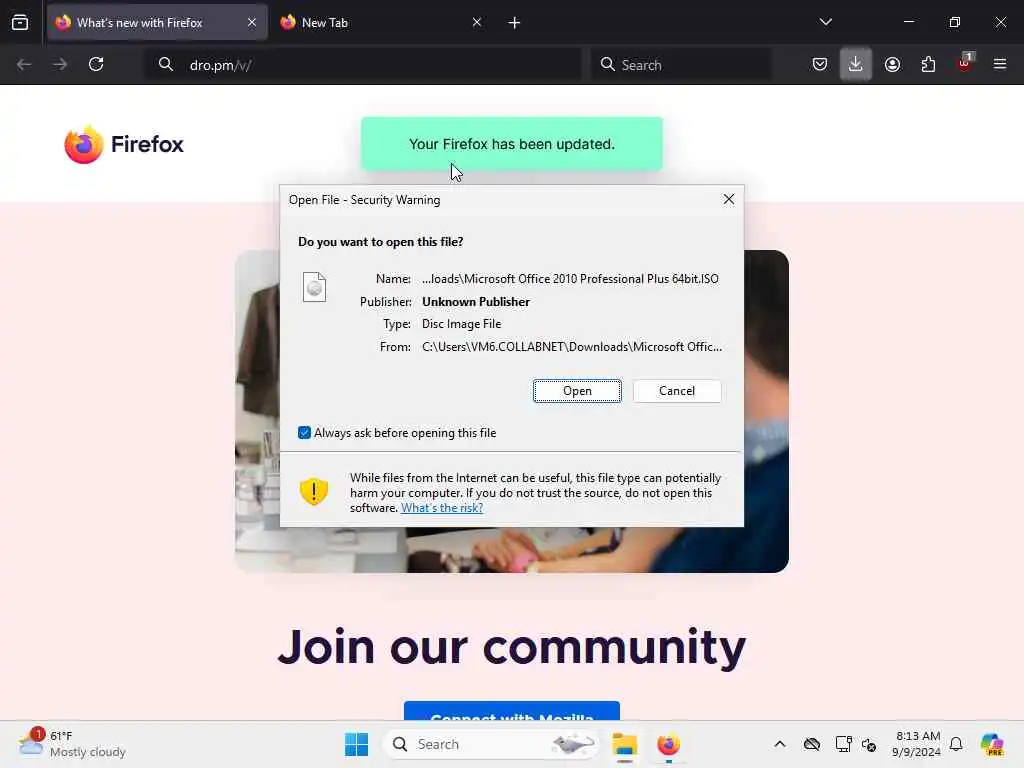Viewport: 1024px width, 768px height.
Task: Open the Copilot preview icon
Action: click(992, 744)
